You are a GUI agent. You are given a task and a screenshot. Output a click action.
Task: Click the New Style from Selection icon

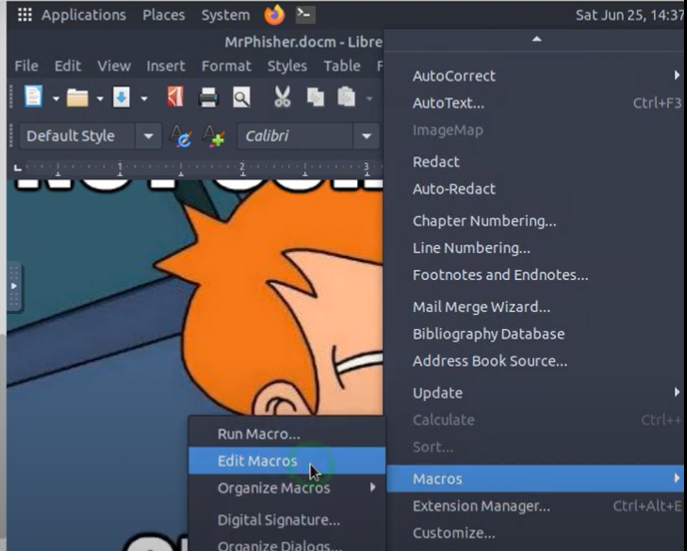[x=213, y=136]
